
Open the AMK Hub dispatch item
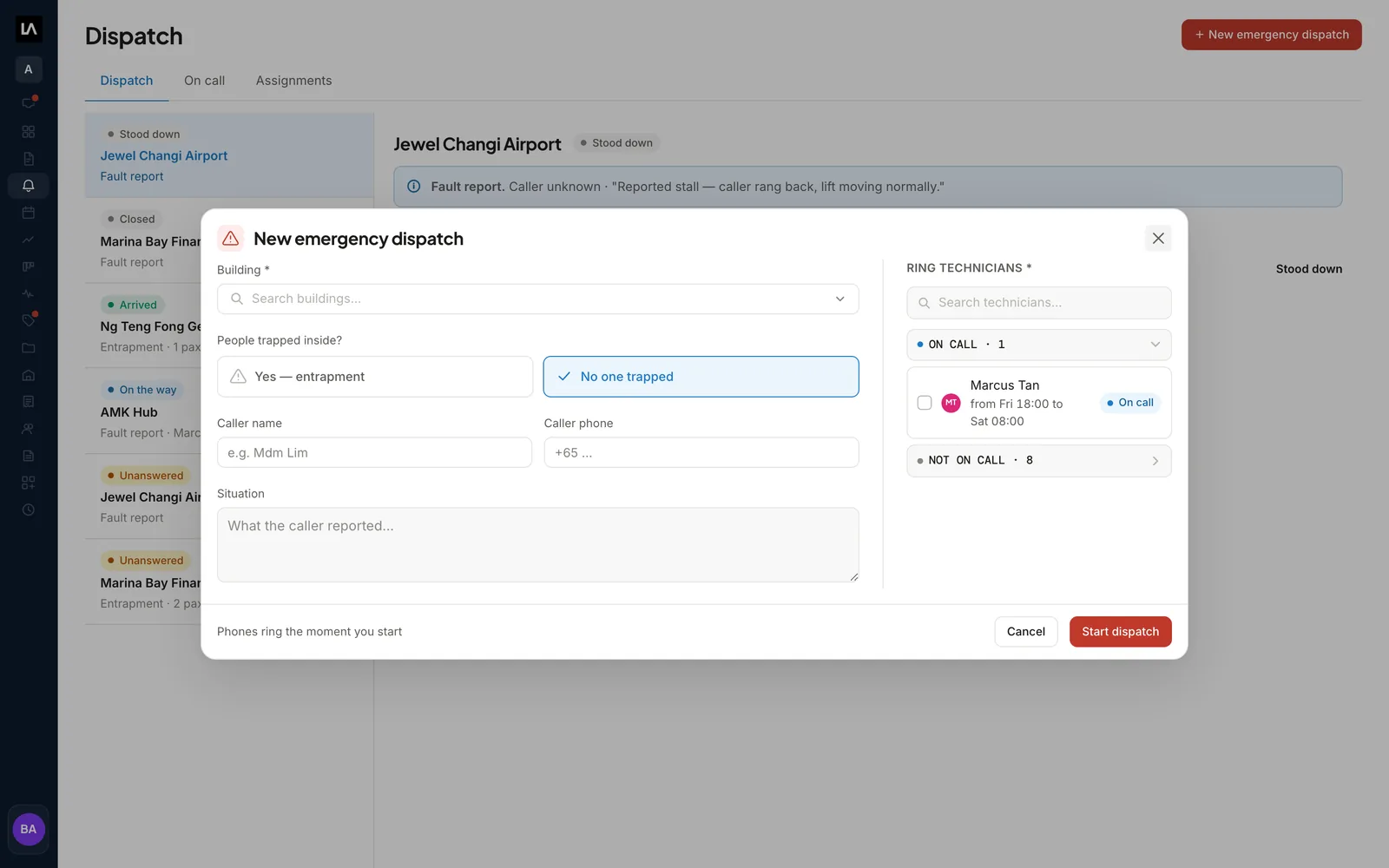[x=143, y=411]
